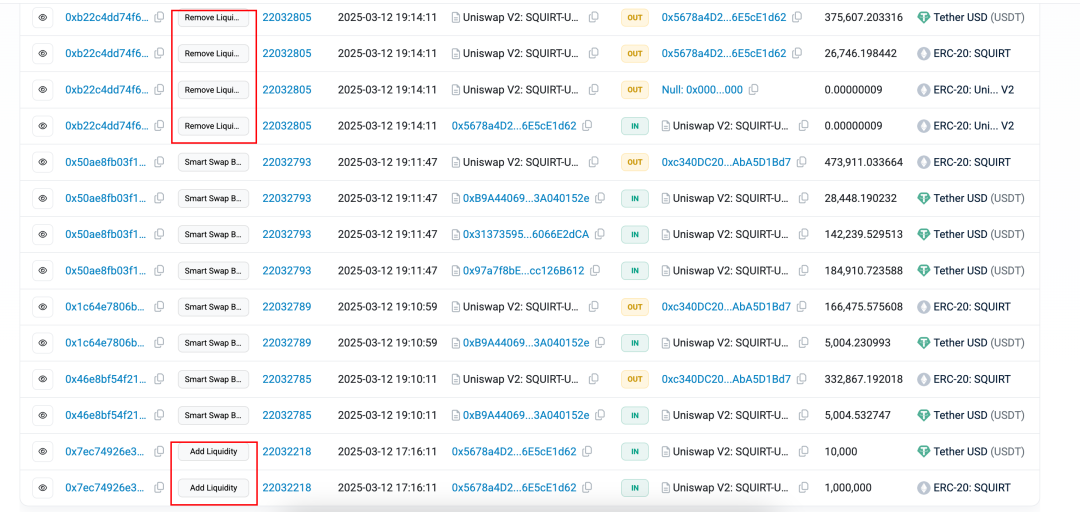Open 0xB9A44069...3A040152e in the 5,004.230993 row
1080x512 pixels.
(526, 343)
